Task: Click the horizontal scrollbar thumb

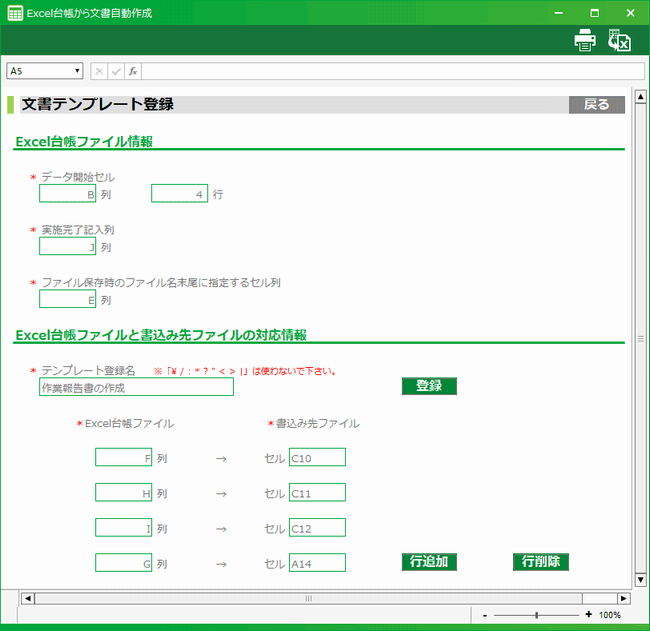Action: click(x=309, y=598)
